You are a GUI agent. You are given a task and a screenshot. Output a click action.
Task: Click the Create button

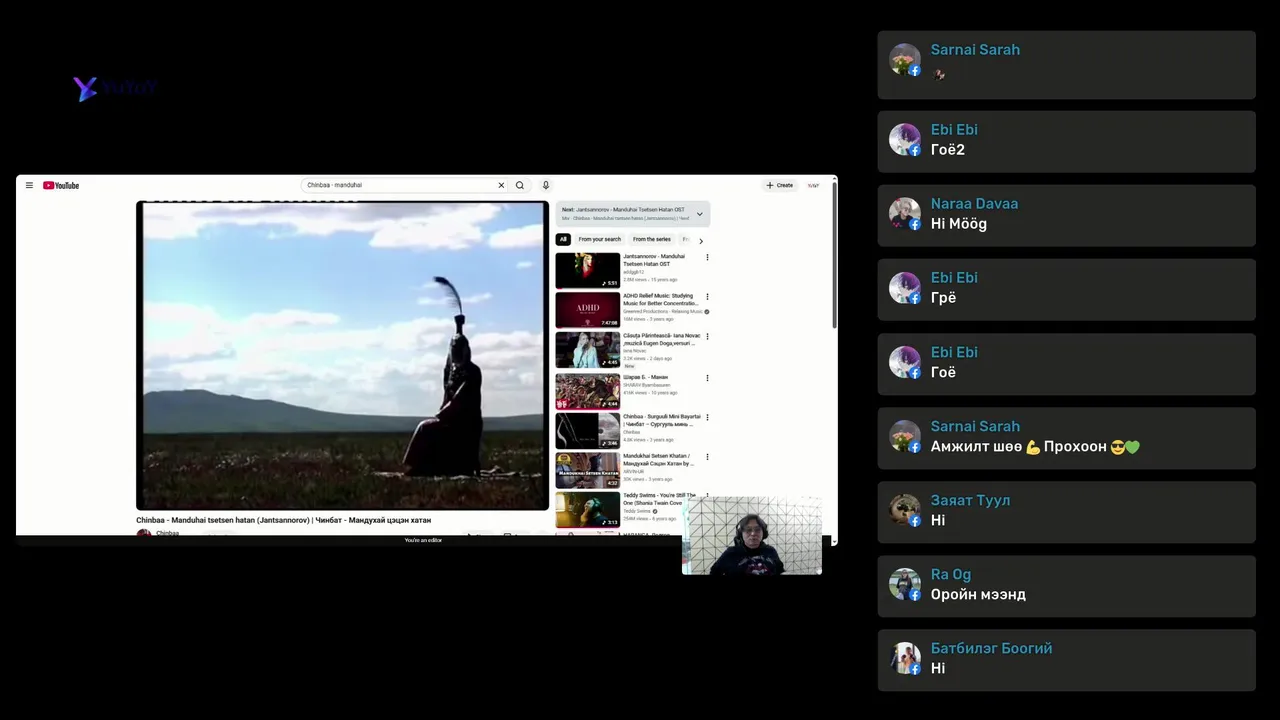(x=780, y=185)
